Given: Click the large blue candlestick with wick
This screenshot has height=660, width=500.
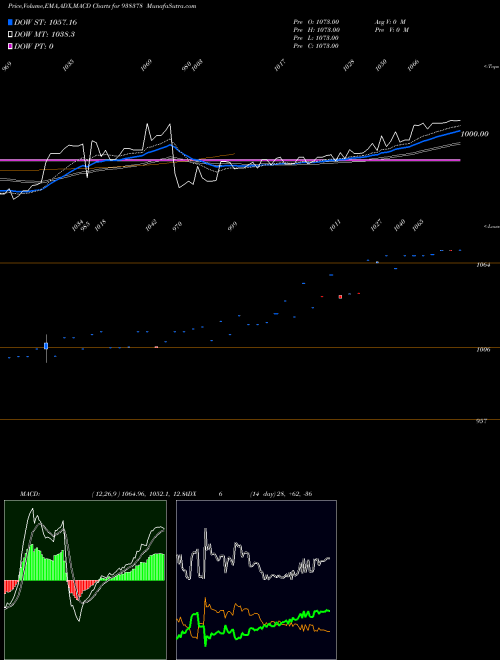Looking at the screenshot, I should [46, 346].
